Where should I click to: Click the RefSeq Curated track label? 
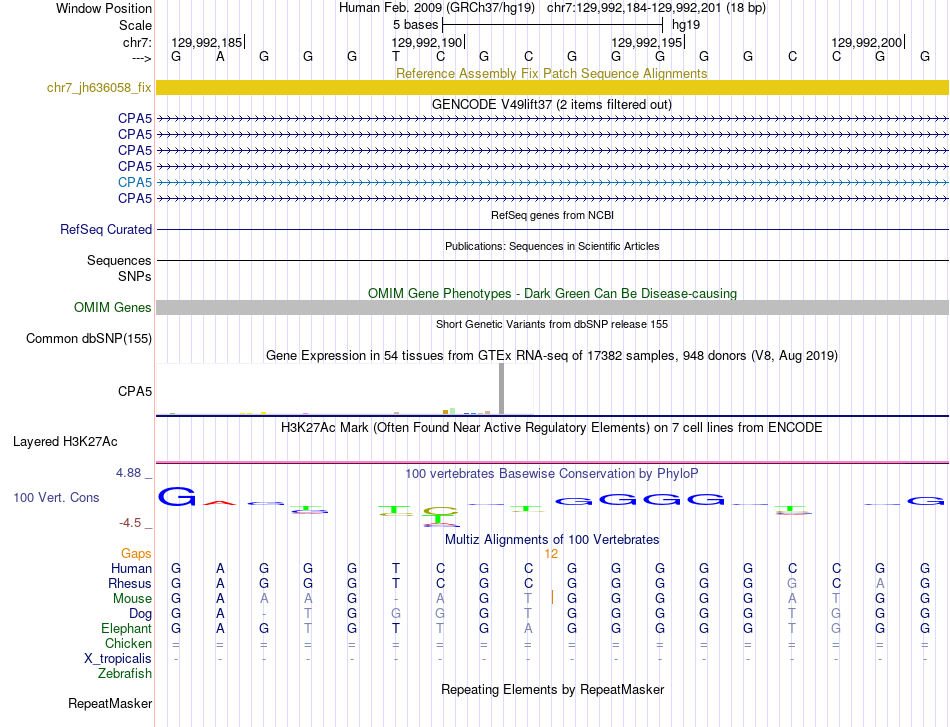(x=106, y=230)
